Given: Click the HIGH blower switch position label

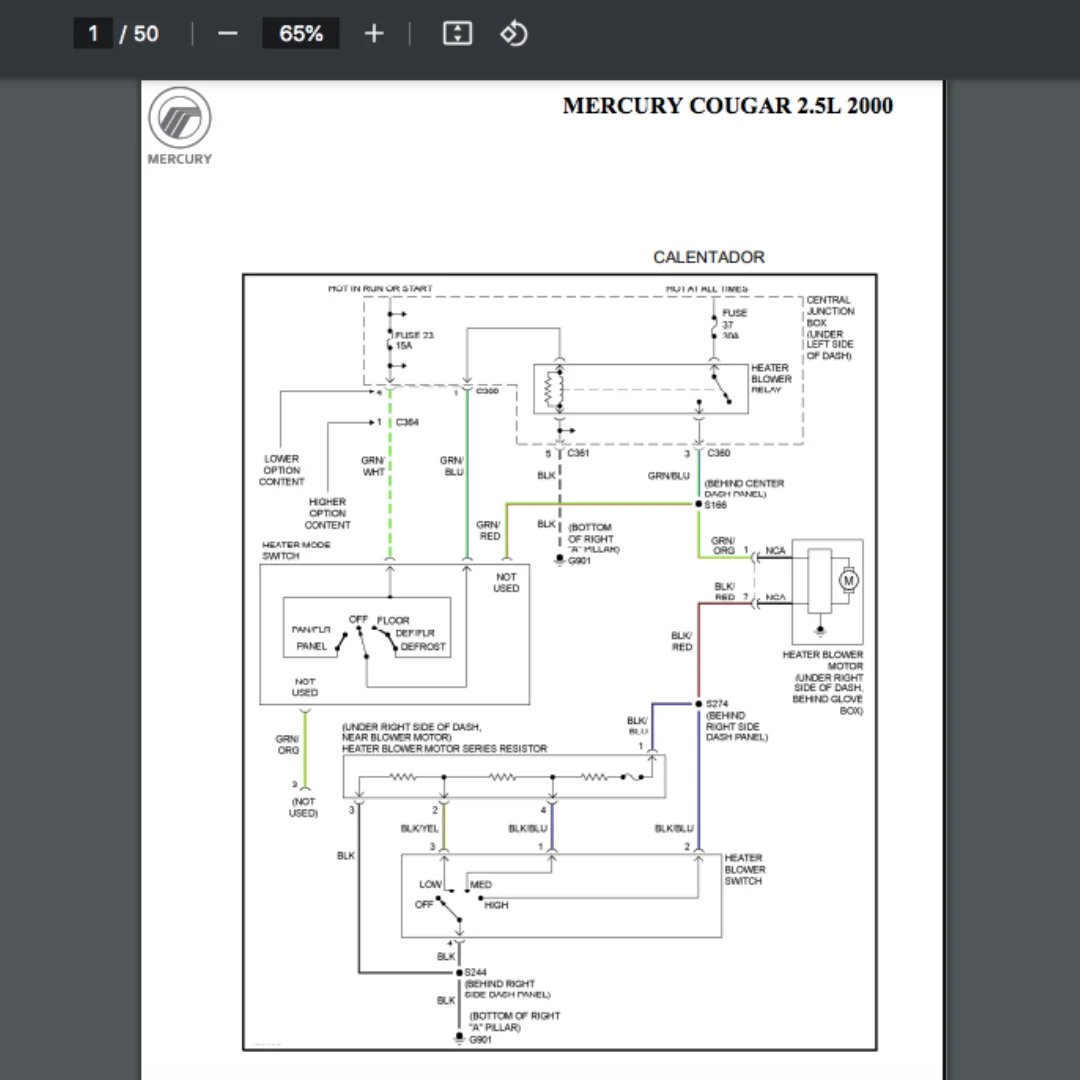Looking at the screenshot, I should 496,905.
